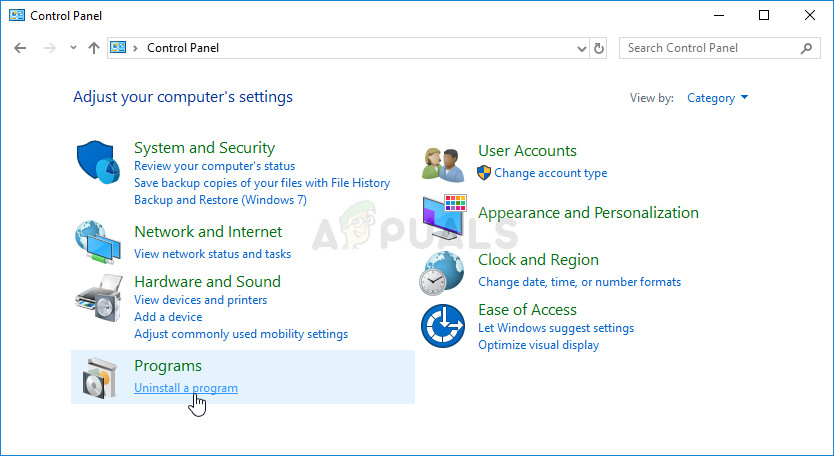Image resolution: width=834 pixels, height=456 pixels.
Task: Open the Programs category icon
Action: pyautogui.click(x=100, y=378)
